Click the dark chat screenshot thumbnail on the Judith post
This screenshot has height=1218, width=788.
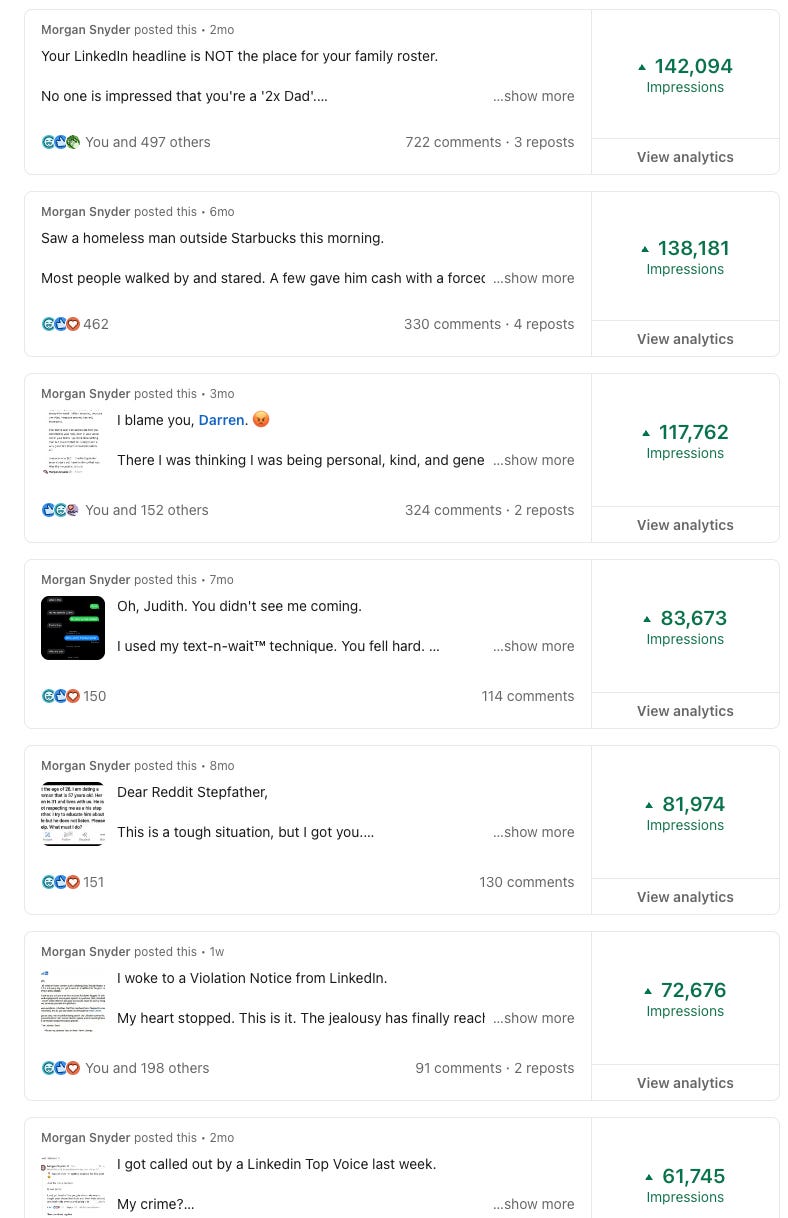(x=73, y=628)
